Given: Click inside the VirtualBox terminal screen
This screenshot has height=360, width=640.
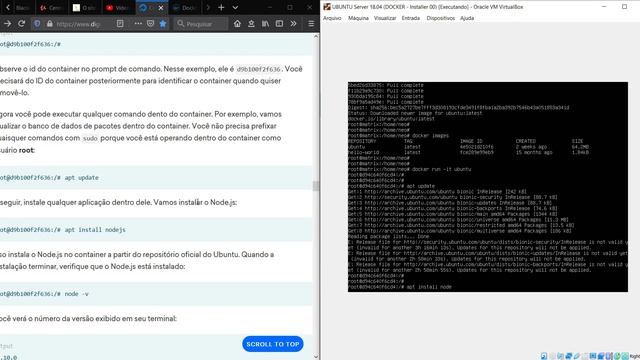Looking at the screenshot, I should click(x=488, y=187).
